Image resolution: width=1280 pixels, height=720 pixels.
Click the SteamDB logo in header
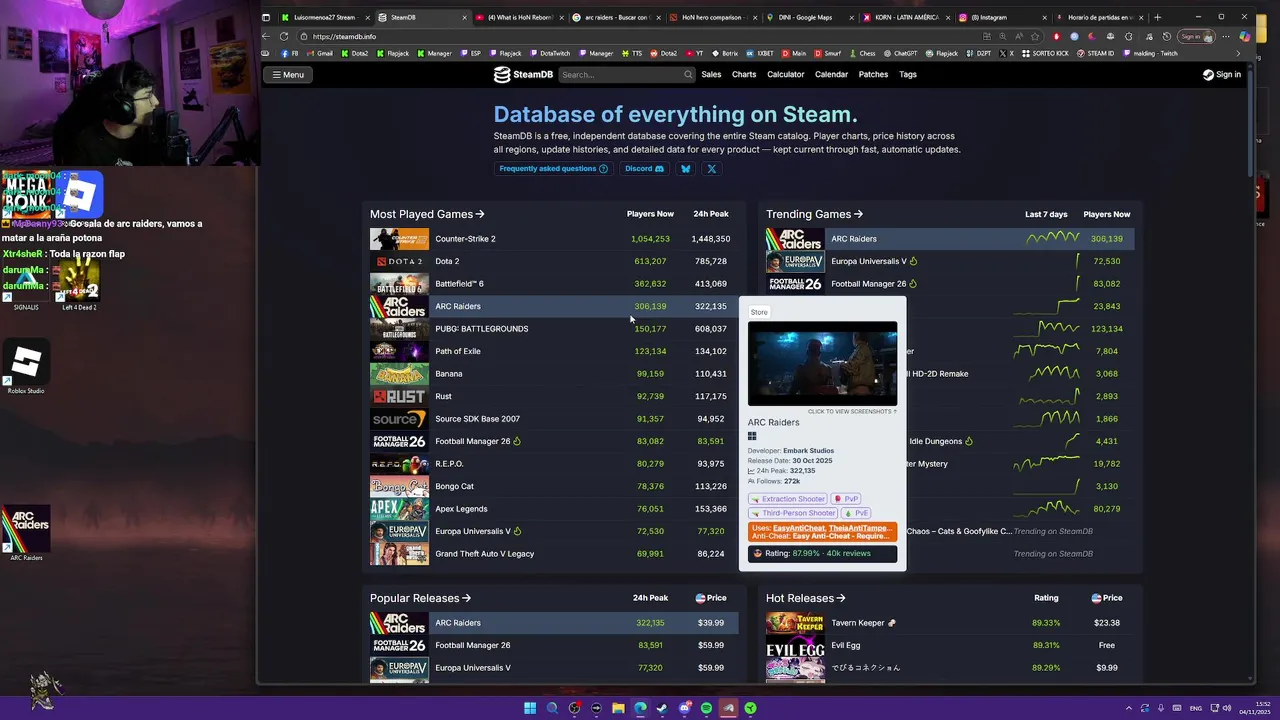tap(523, 74)
